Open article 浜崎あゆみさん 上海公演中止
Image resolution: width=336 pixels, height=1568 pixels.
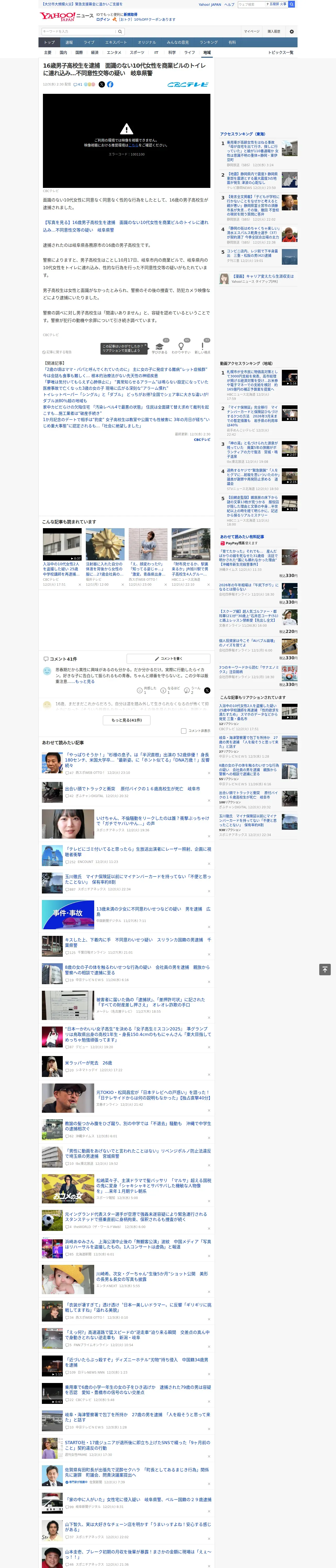point(138,1244)
